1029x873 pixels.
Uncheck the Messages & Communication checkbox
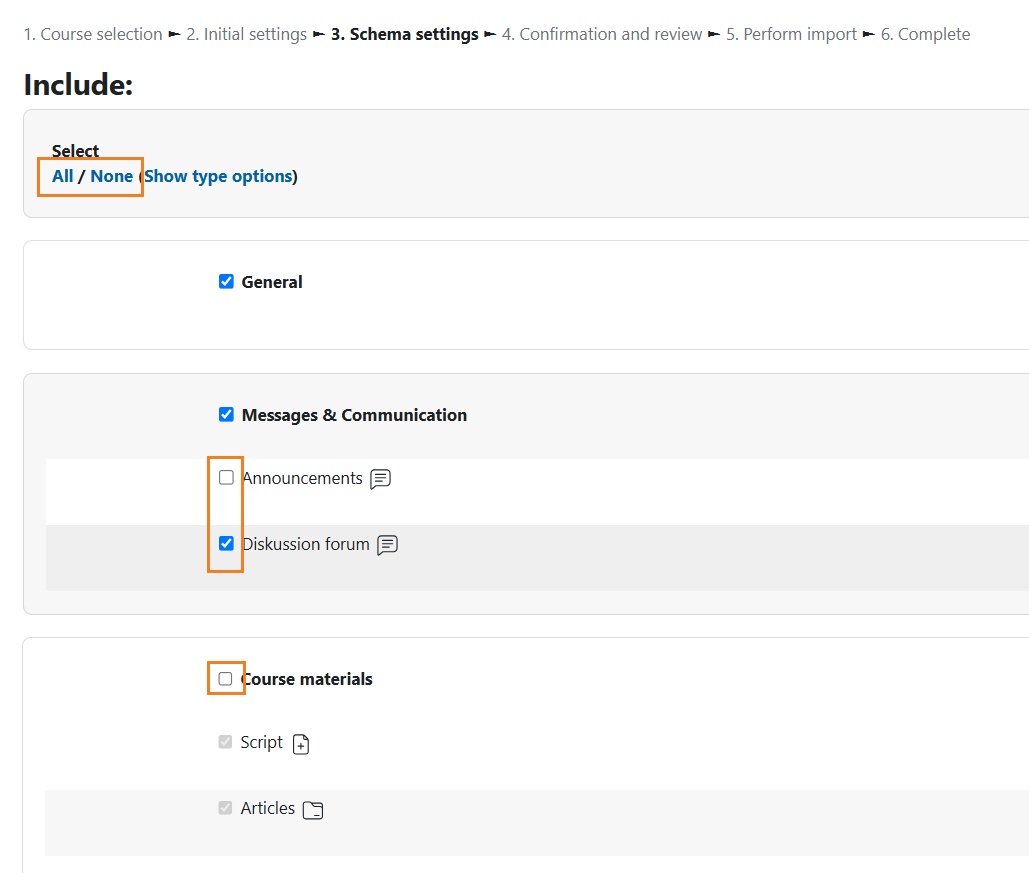tap(226, 414)
